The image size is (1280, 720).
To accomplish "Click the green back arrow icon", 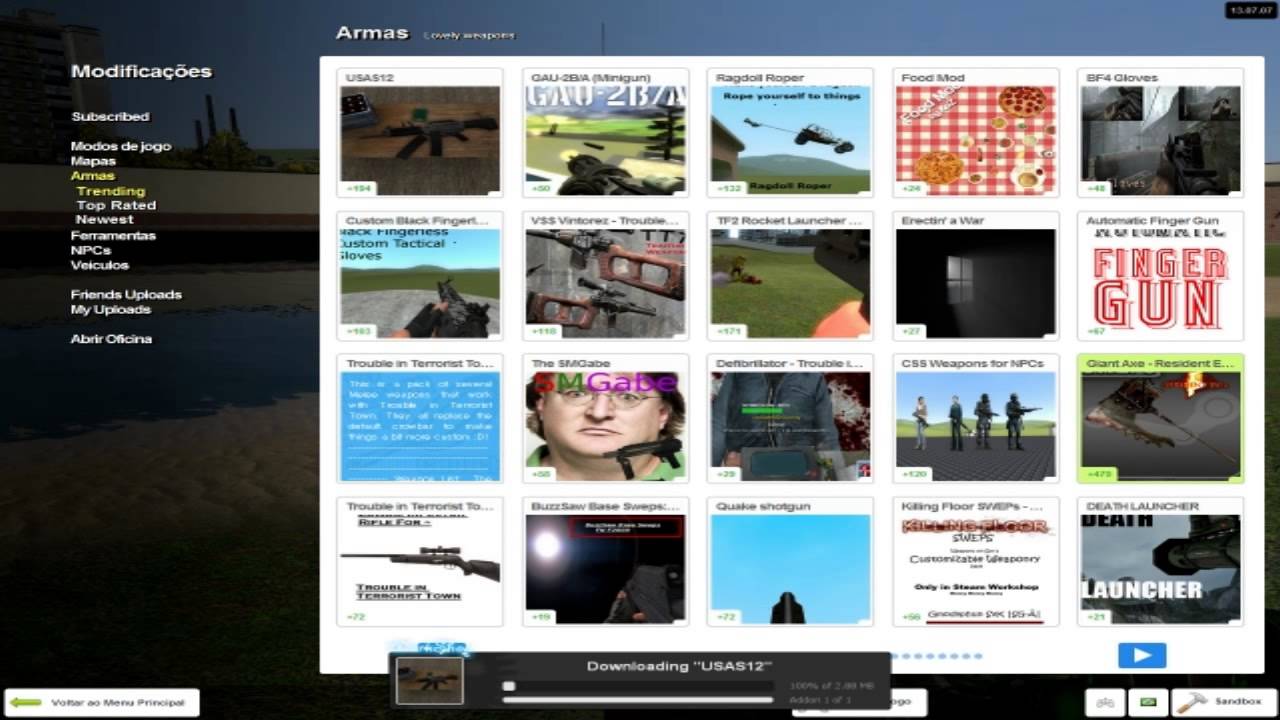I will coord(25,702).
